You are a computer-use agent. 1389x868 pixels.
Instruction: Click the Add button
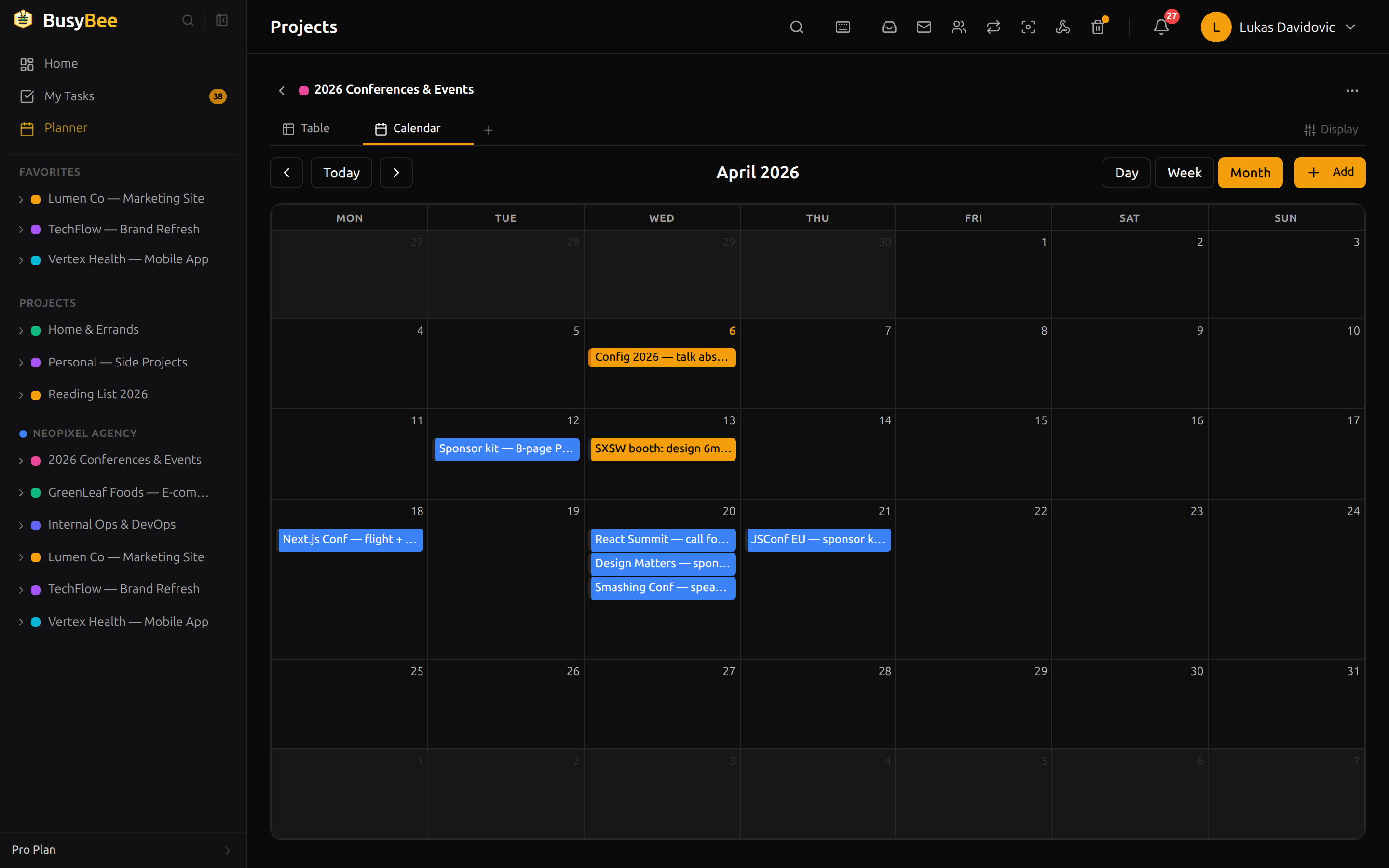(x=1329, y=173)
